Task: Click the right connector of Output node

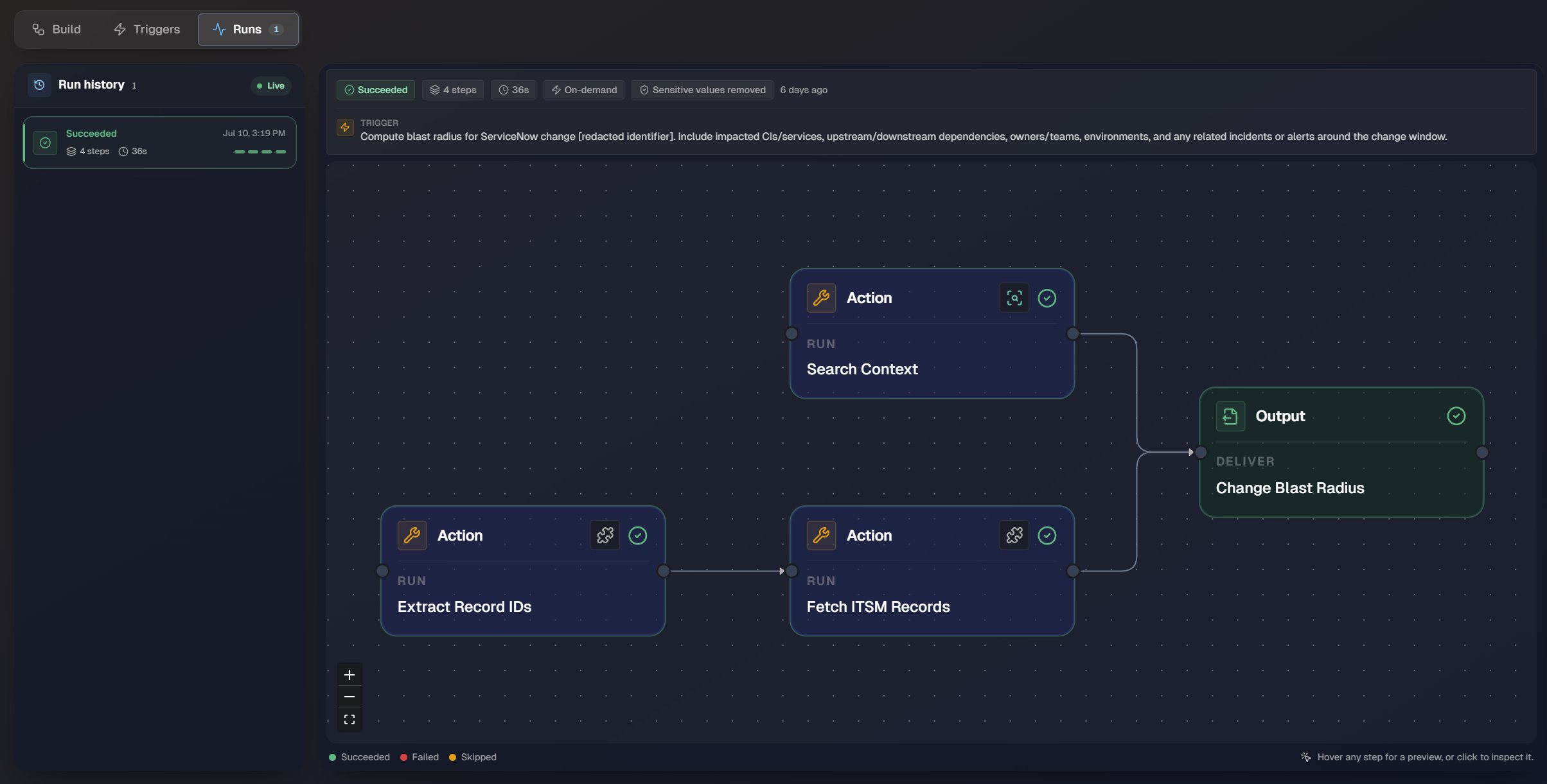Action: point(1482,452)
